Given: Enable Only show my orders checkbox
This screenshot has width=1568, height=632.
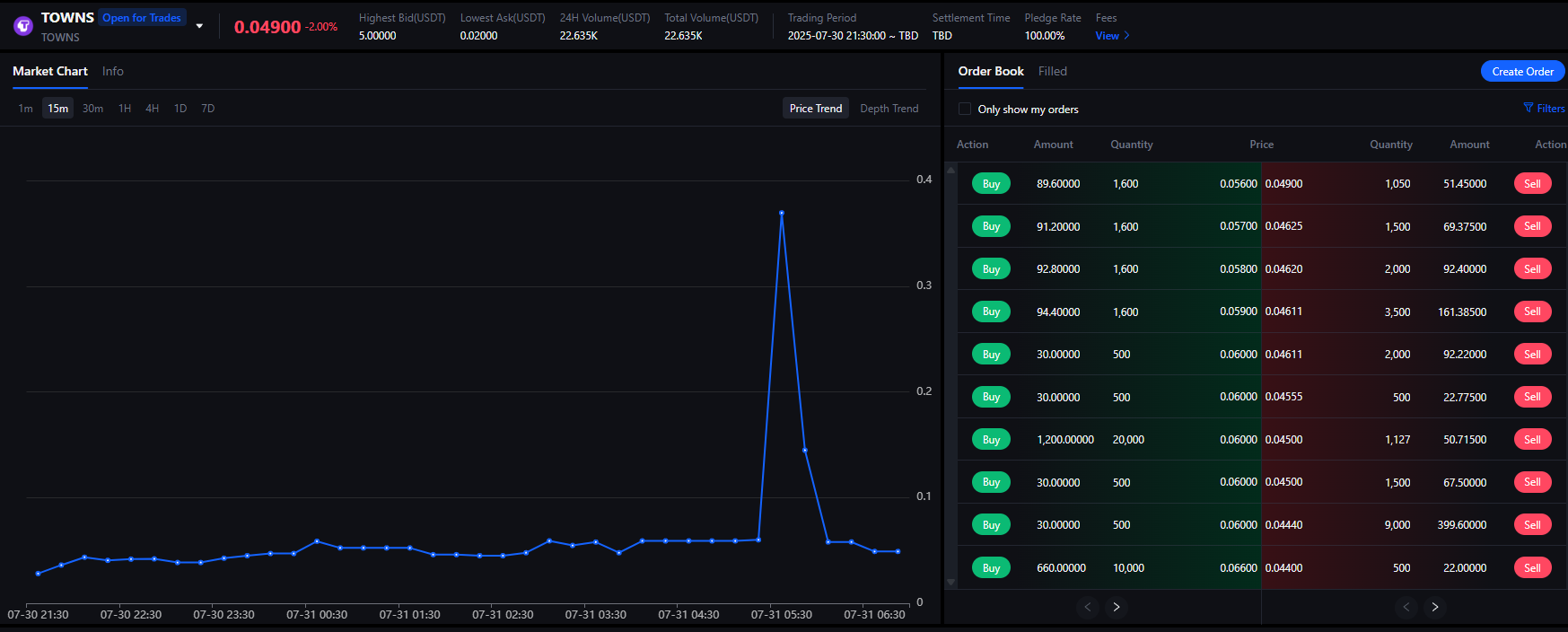Looking at the screenshot, I should click(965, 109).
